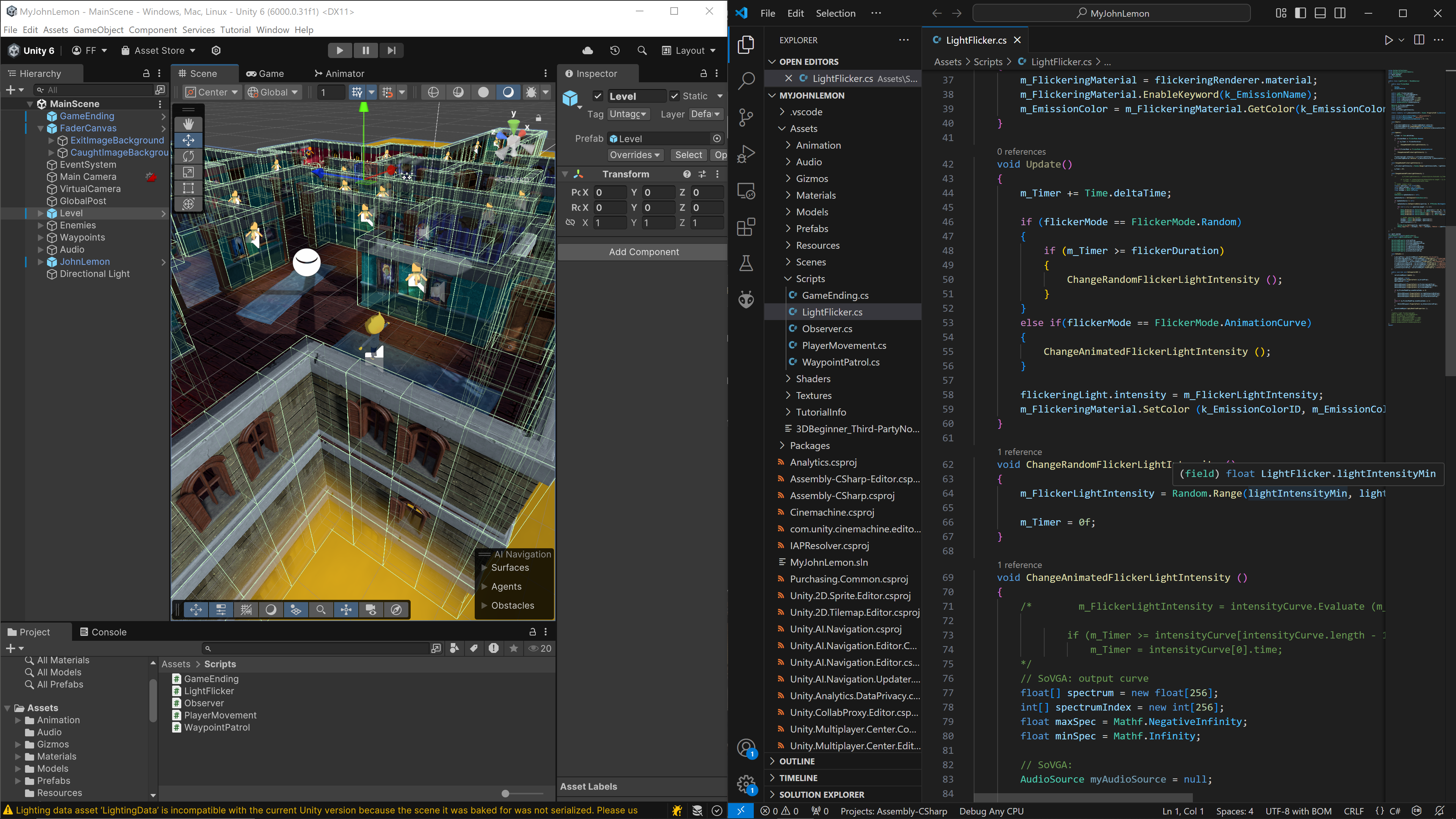Switch to the Animator tab
The image size is (1456, 819).
point(340,74)
